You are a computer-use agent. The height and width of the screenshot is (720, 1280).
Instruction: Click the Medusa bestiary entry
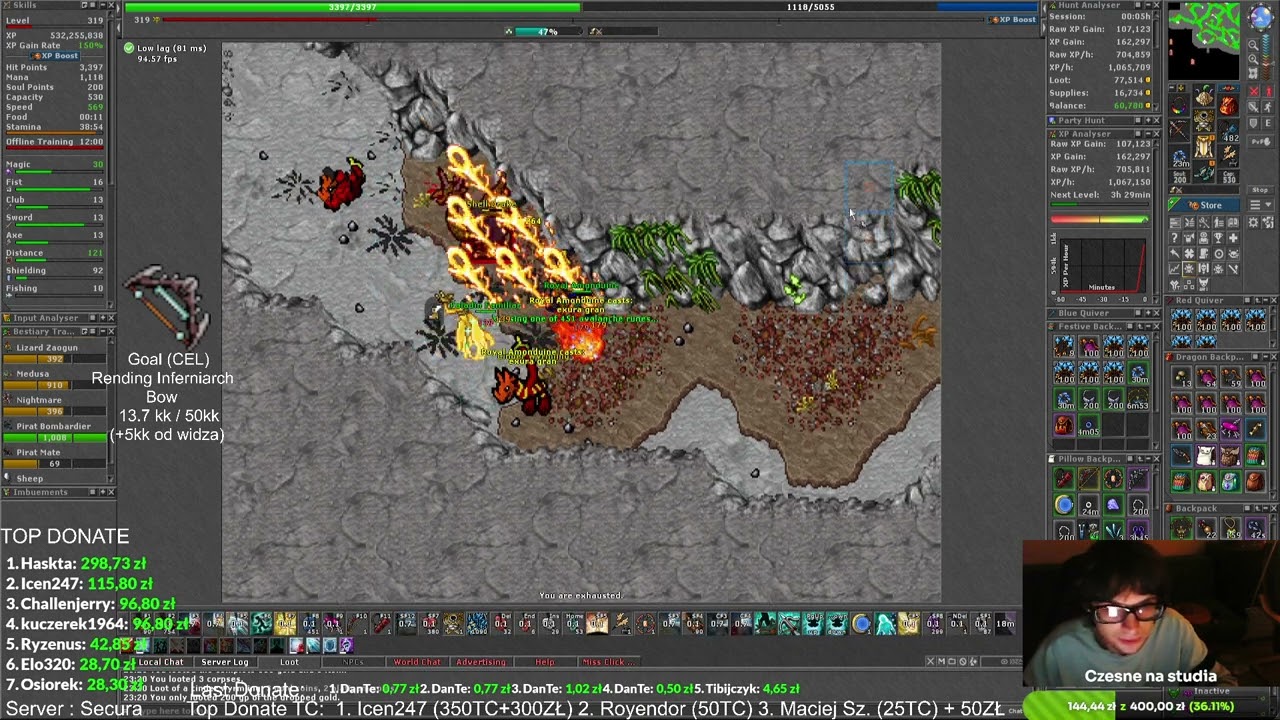tap(55, 379)
